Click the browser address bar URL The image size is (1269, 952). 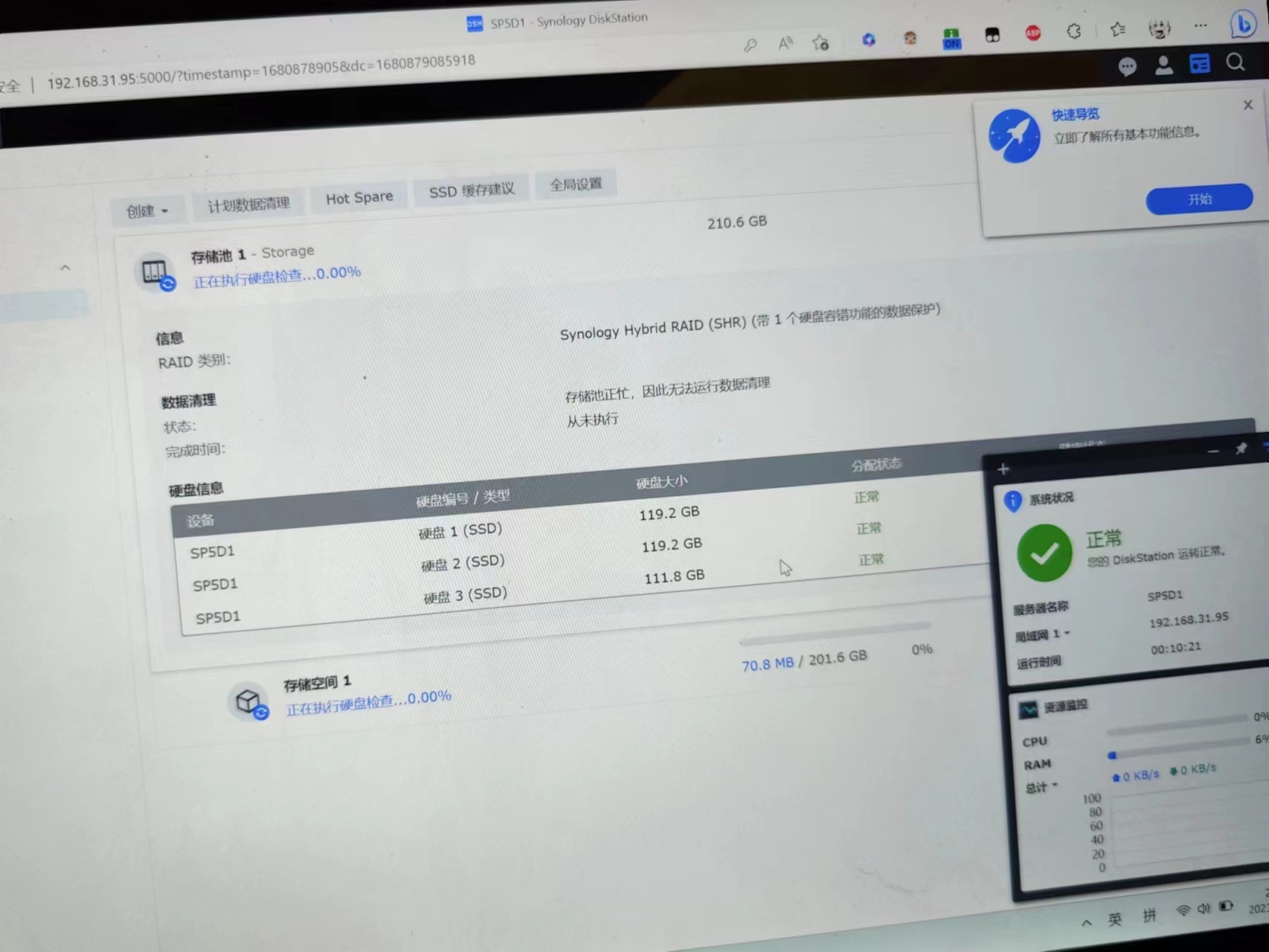point(261,71)
